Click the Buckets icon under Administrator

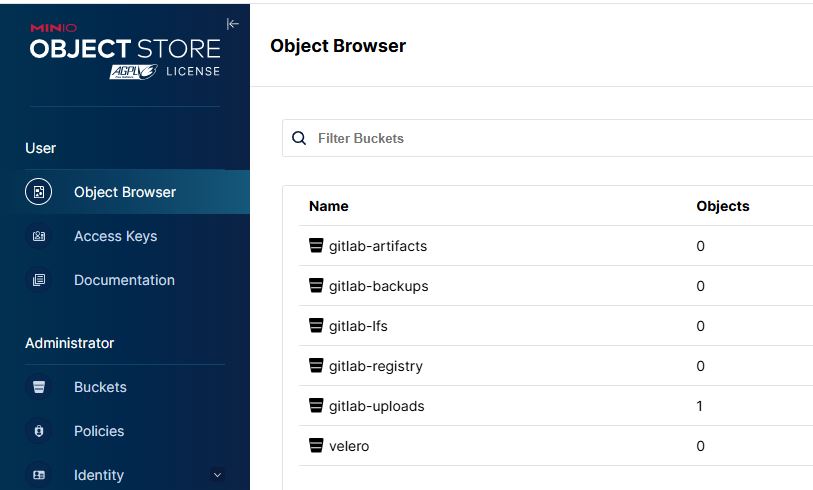[39, 387]
